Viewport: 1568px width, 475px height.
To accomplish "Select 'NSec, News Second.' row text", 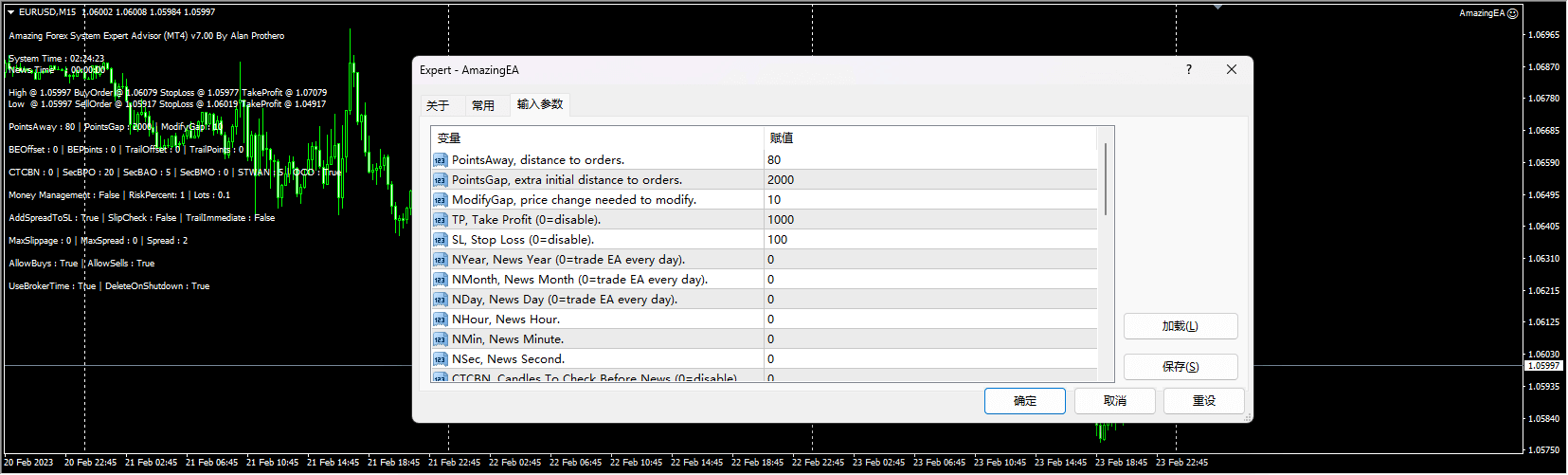I will 508,359.
